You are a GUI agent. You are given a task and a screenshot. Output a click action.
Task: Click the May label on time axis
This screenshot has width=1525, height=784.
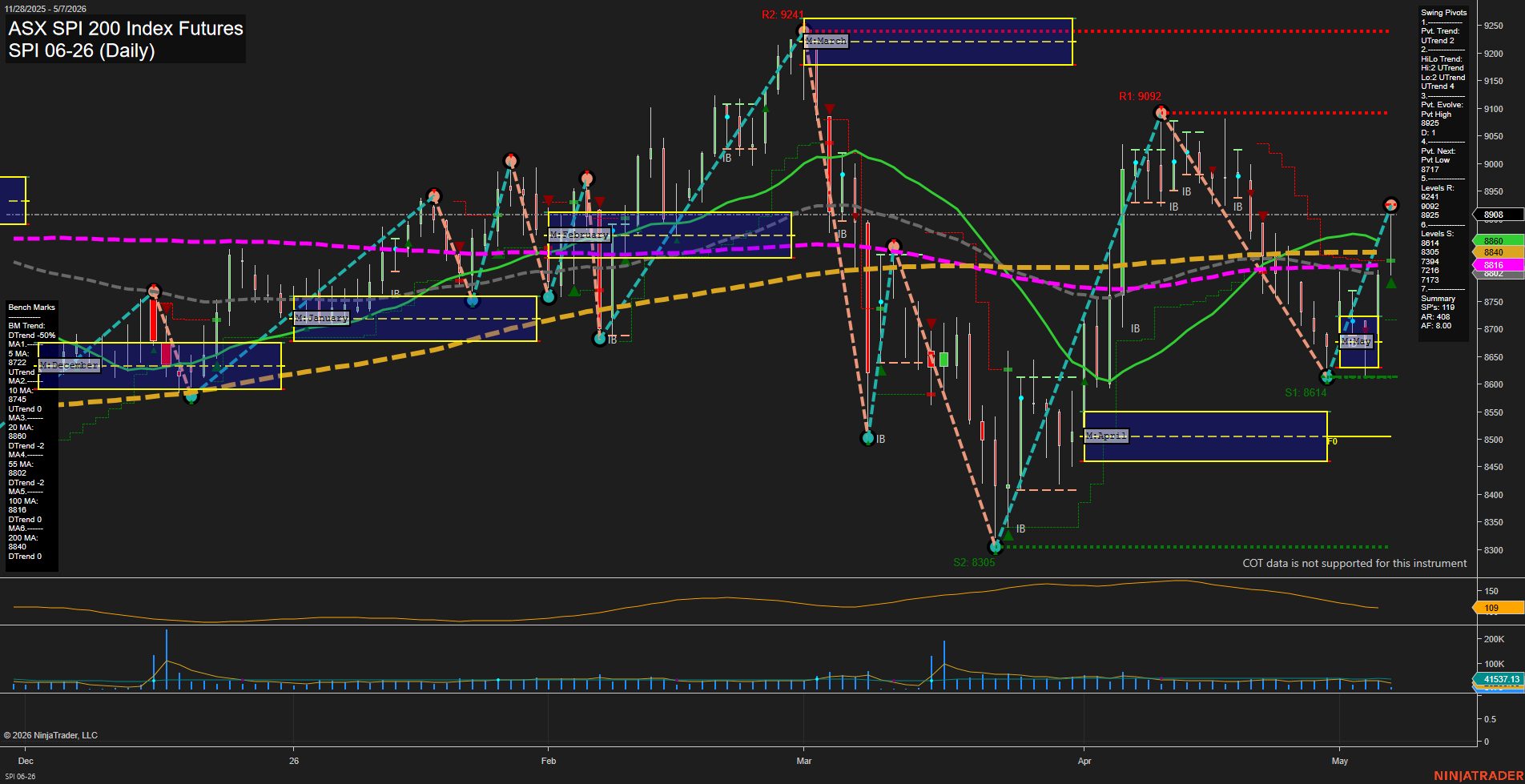pyautogui.click(x=1340, y=761)
